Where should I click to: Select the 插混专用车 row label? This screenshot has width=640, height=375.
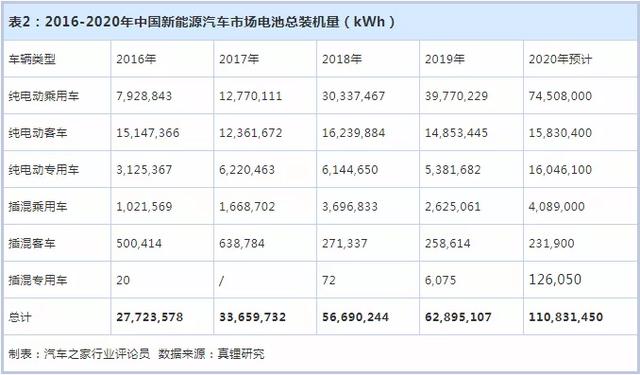pos(38,280)
